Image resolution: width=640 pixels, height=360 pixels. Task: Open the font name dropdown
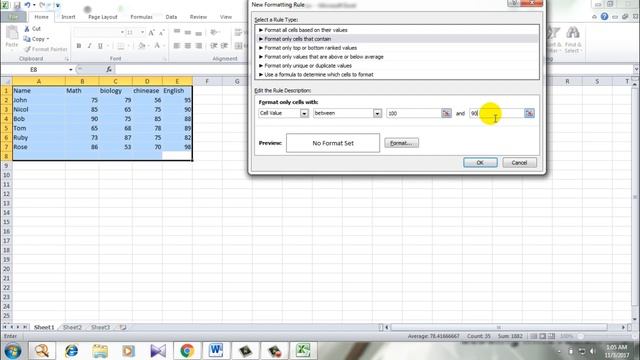[122, 32]
